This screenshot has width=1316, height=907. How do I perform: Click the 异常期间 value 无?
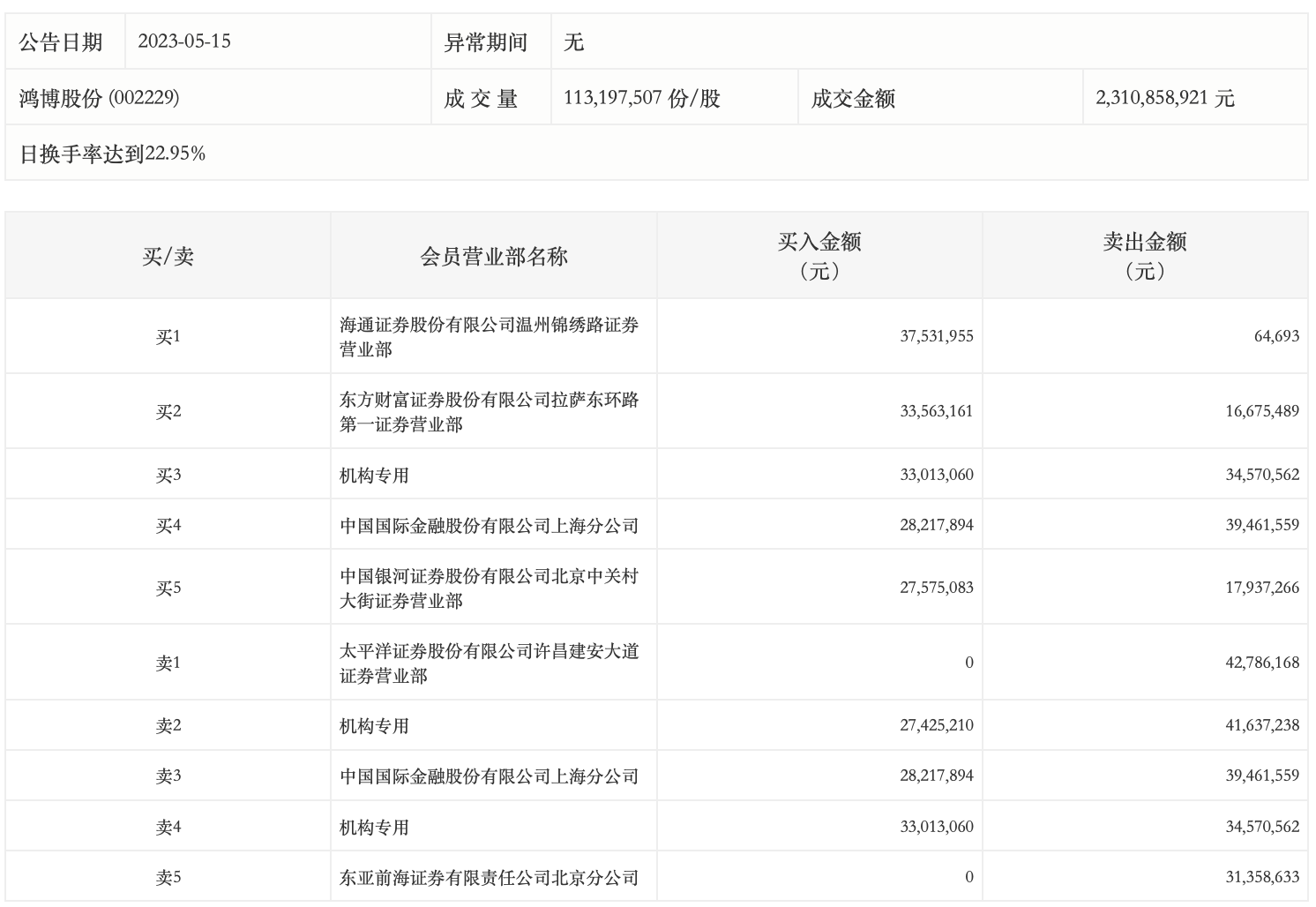point(573,41)
